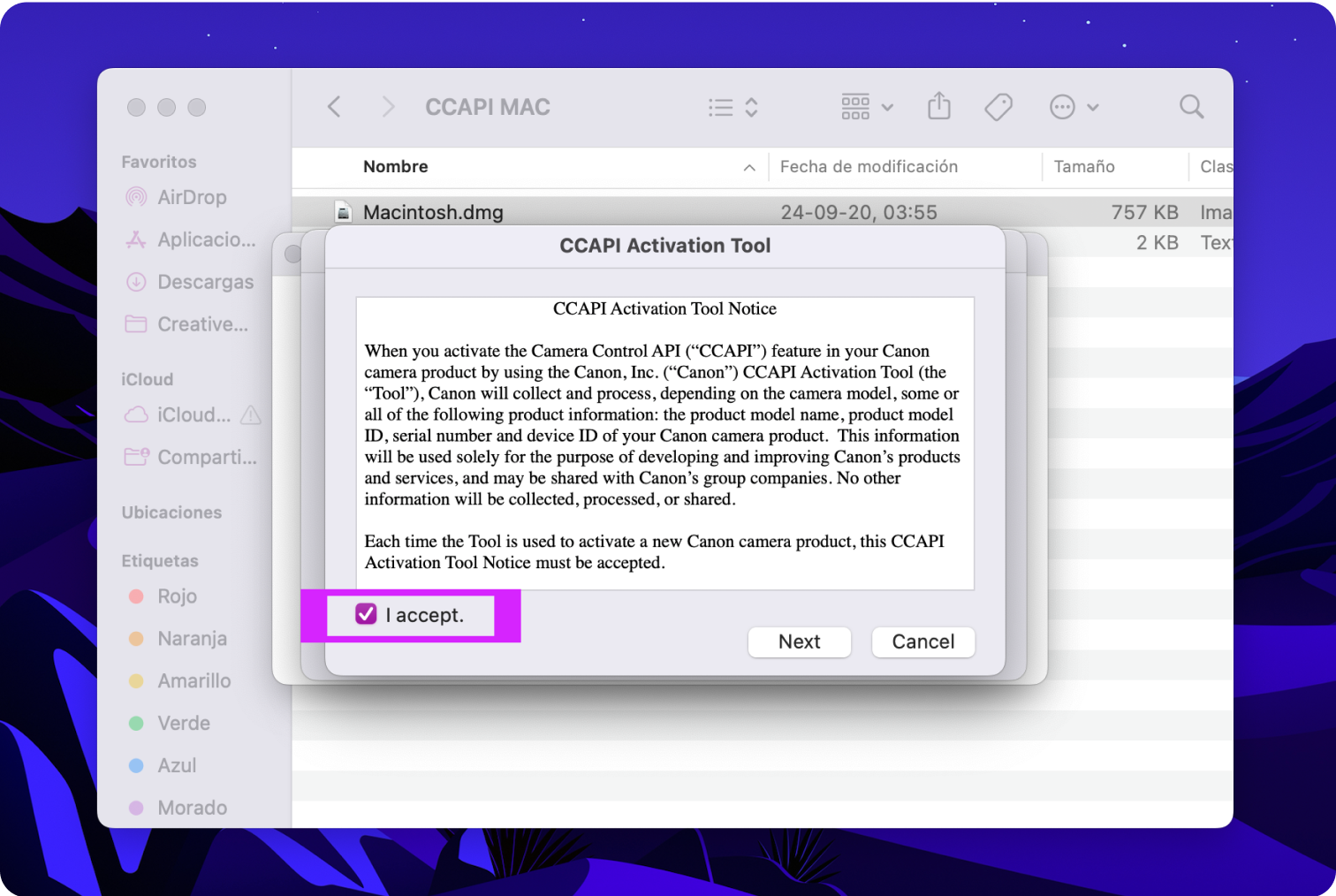
Task: Go back in the Finder window
Action: tap(334, 107)
